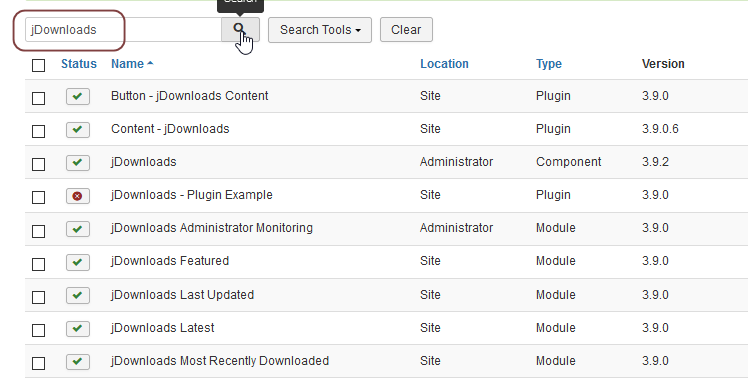
Task: Click the magnifier search button
Action: 240,30
